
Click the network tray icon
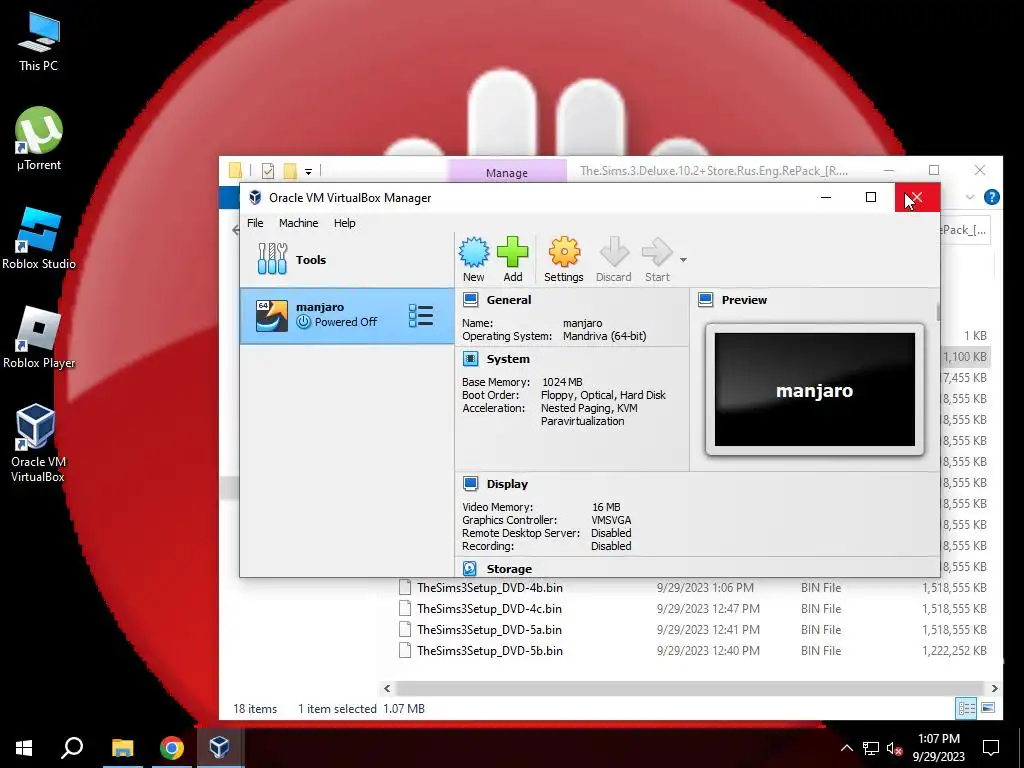[871, 748]
